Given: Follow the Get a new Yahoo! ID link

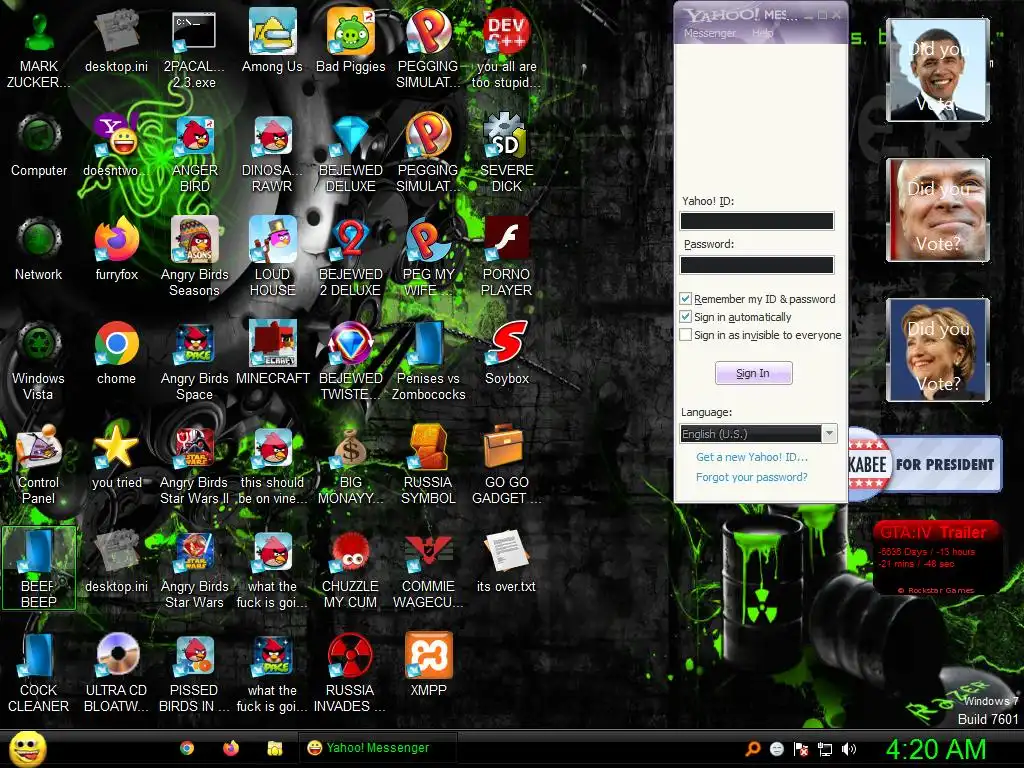Looking at the screenshot, I should coord(752,457).
